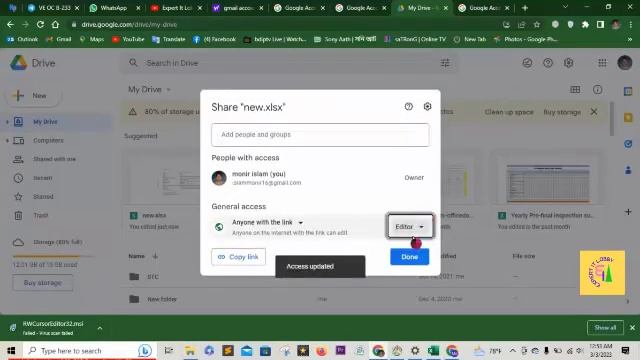Show file details info icon
The width and height of the screenshot is (640, 360).
click(x=598, y=89)
